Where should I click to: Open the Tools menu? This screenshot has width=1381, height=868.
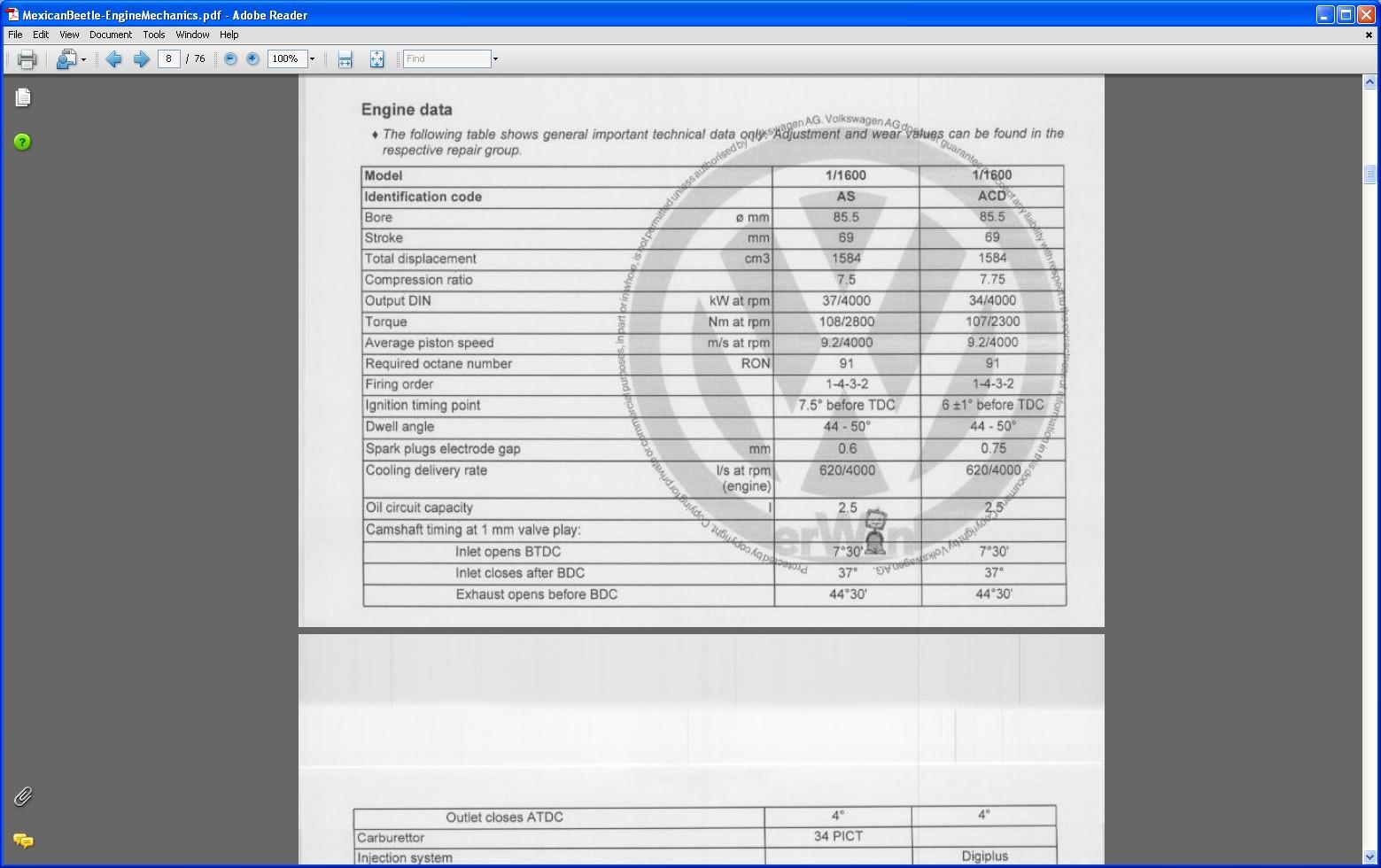(154, 35)
